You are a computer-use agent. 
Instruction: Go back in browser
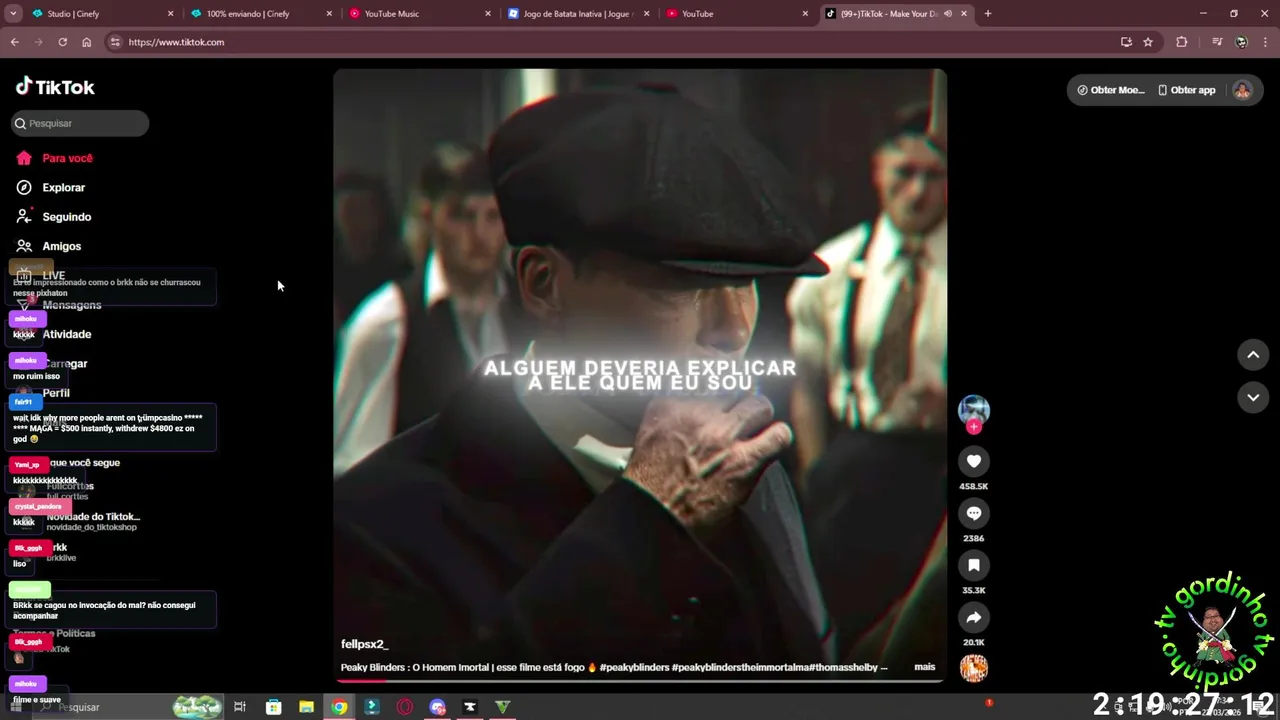pyautogui.click(x=14, y=42)
